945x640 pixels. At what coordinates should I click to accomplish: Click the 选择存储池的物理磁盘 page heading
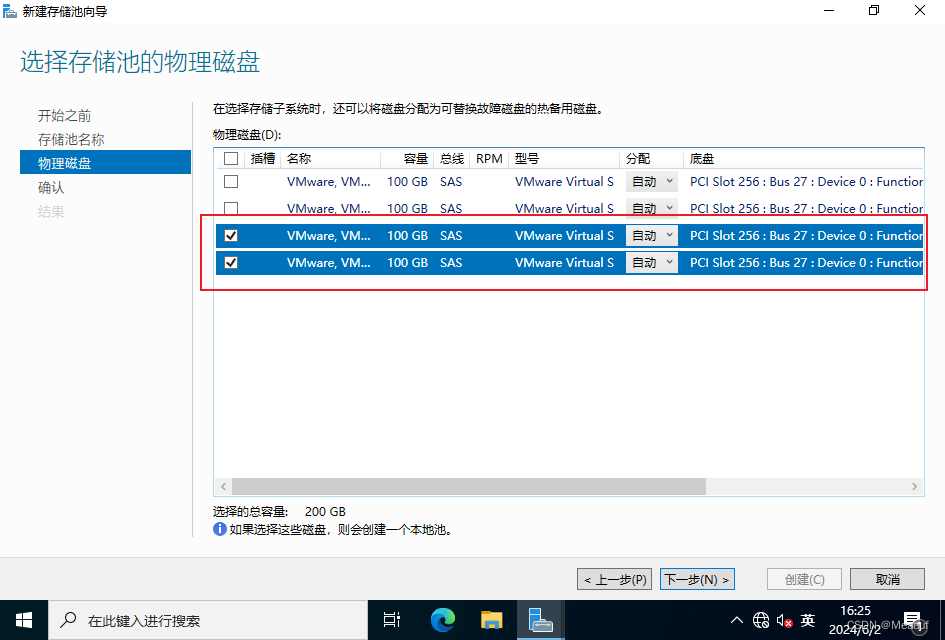tap(140, 62)
